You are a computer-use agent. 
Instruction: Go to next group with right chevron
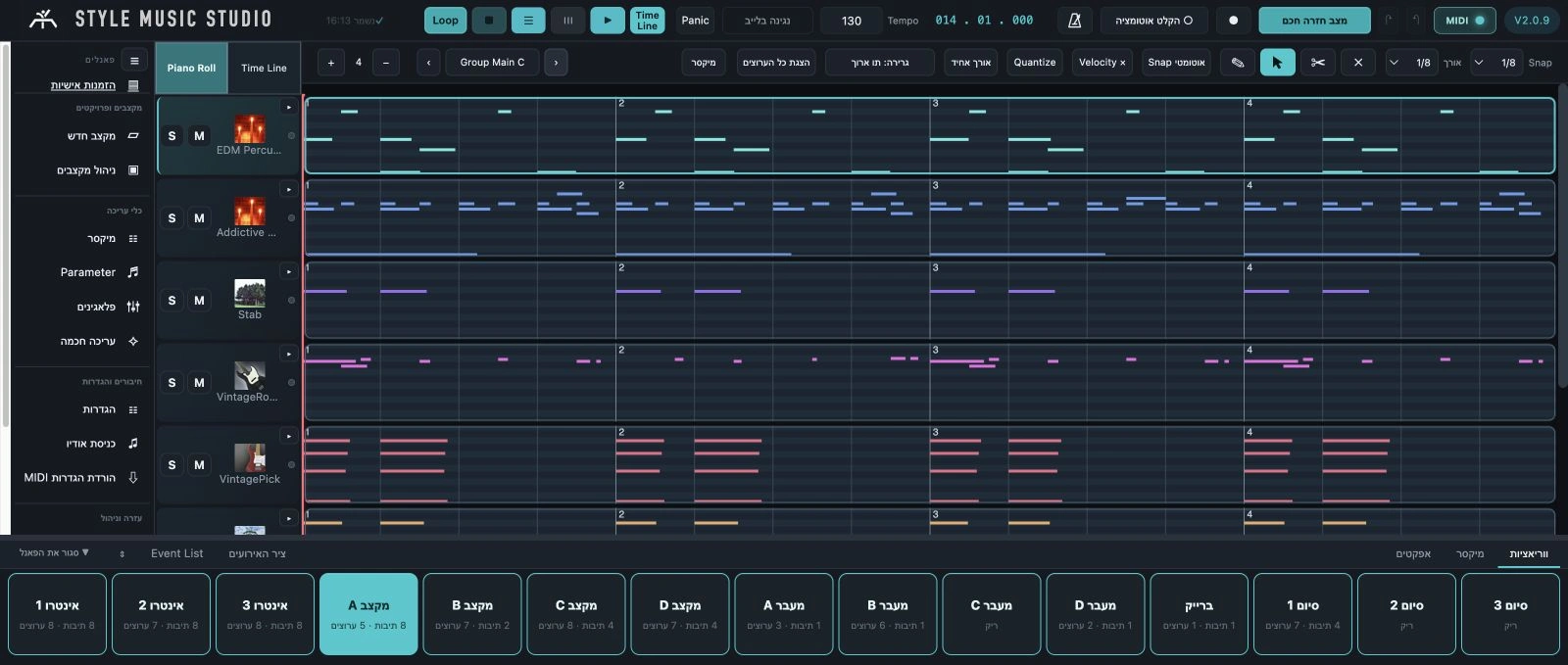(x=556, y=63)
